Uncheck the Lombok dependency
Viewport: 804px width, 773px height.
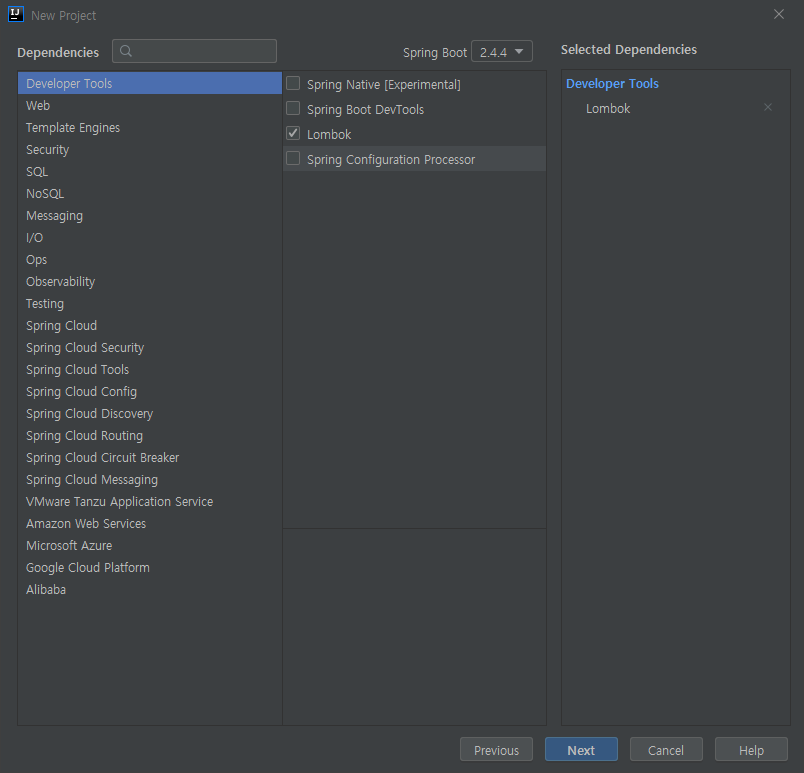[x=293, y=133]
